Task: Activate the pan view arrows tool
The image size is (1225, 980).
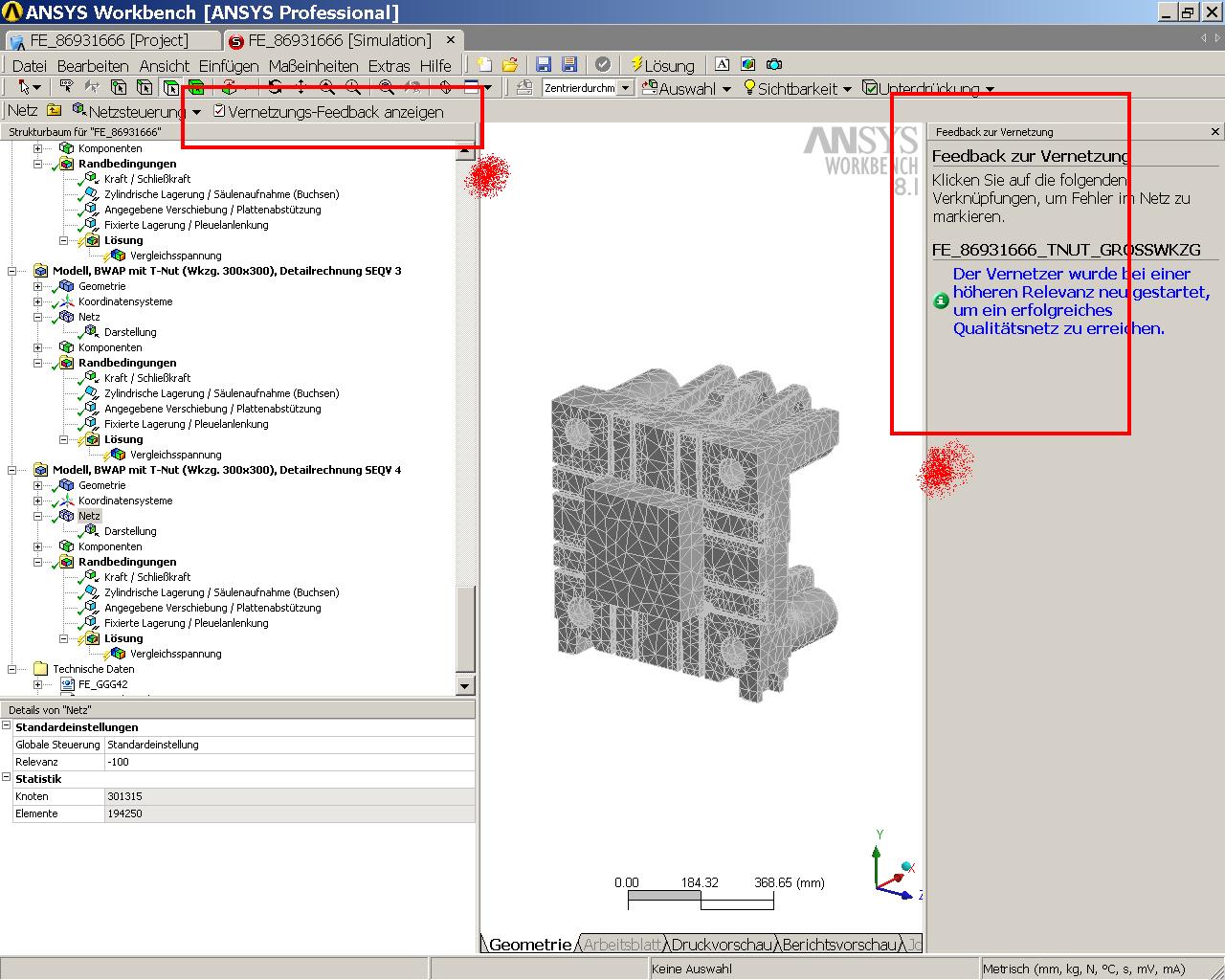Action: click(301, 87)
